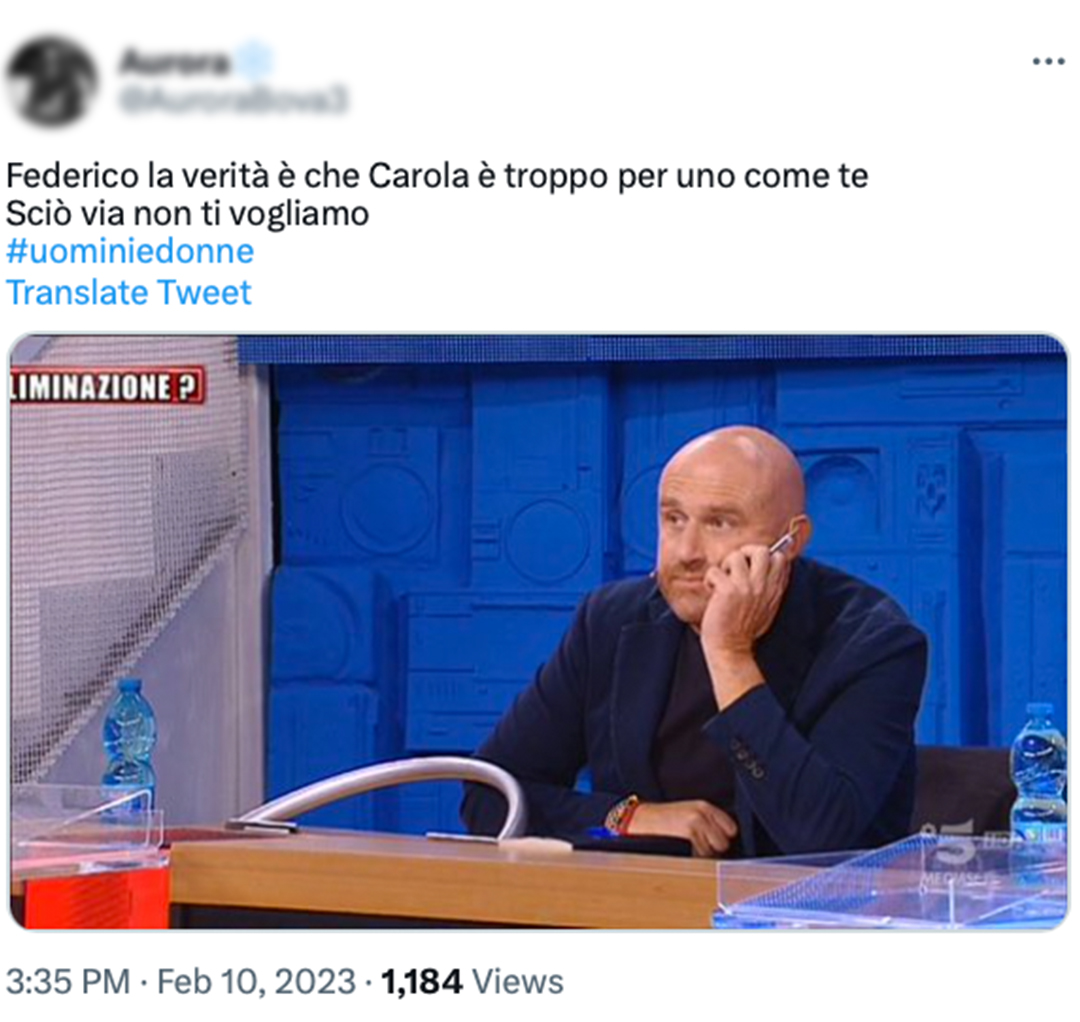Click the line 'Sciò via non ti vogliamo'
Image resolution: width=1080 pixels, height=1022 pixels.
coord(187,214)
